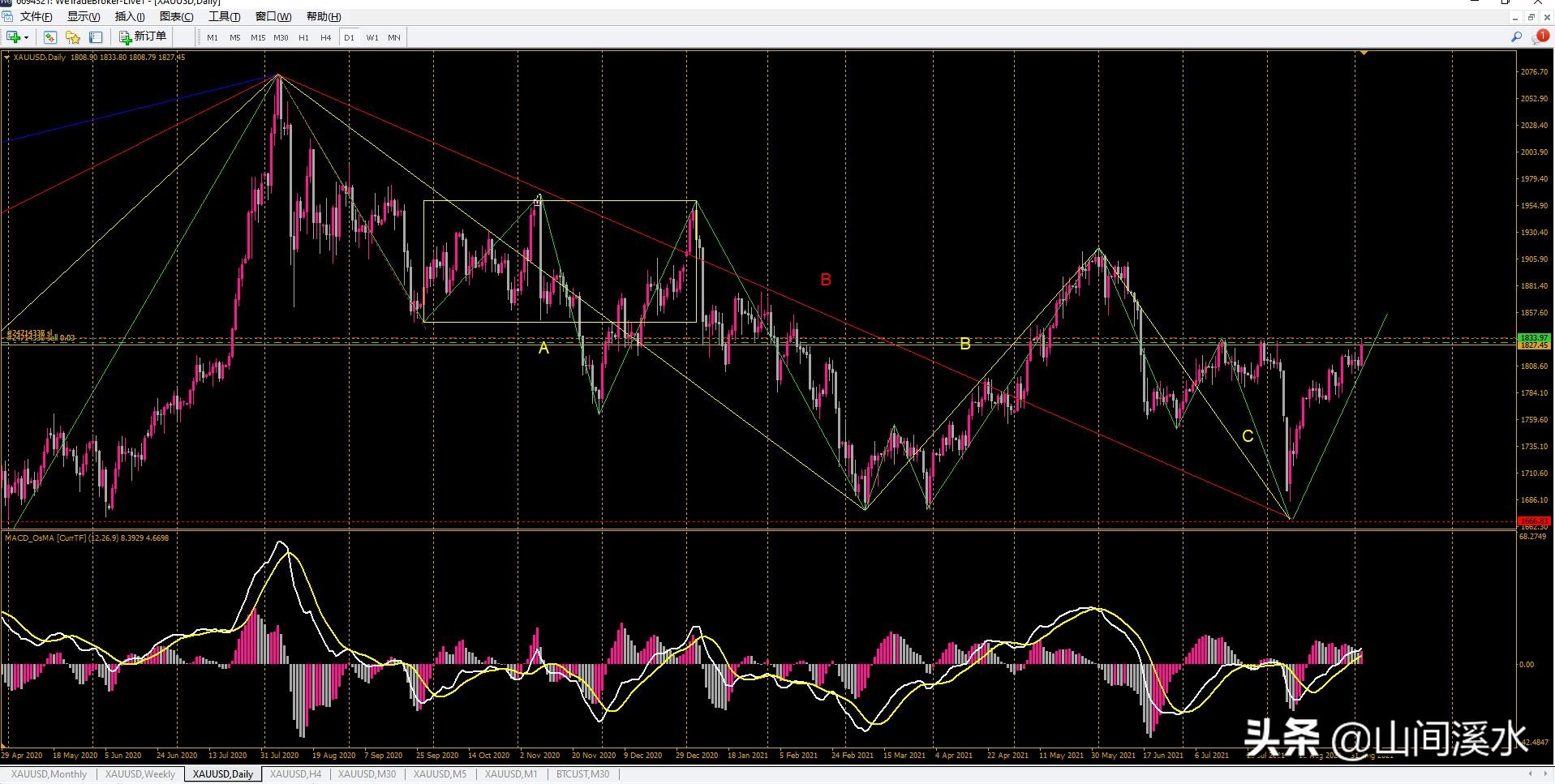1555x784 pixels.
Task: Click the chart document icon beside 文件 menu
Action: (7, 16)
